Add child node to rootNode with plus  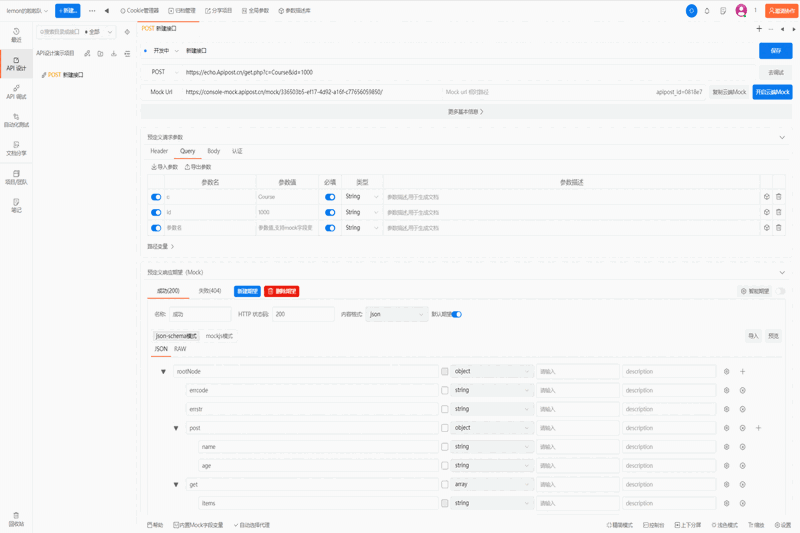pos(743,372)
